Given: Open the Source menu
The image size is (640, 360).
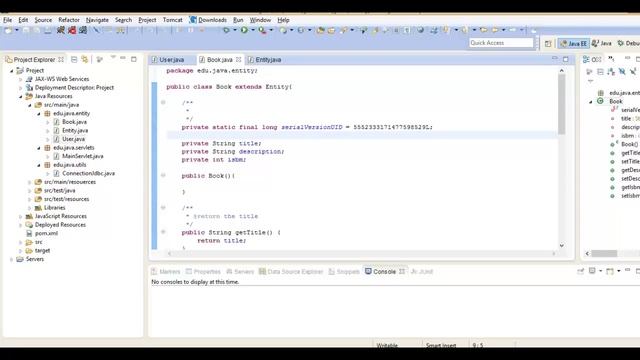Looking at the screenshot, I should 43,20.
